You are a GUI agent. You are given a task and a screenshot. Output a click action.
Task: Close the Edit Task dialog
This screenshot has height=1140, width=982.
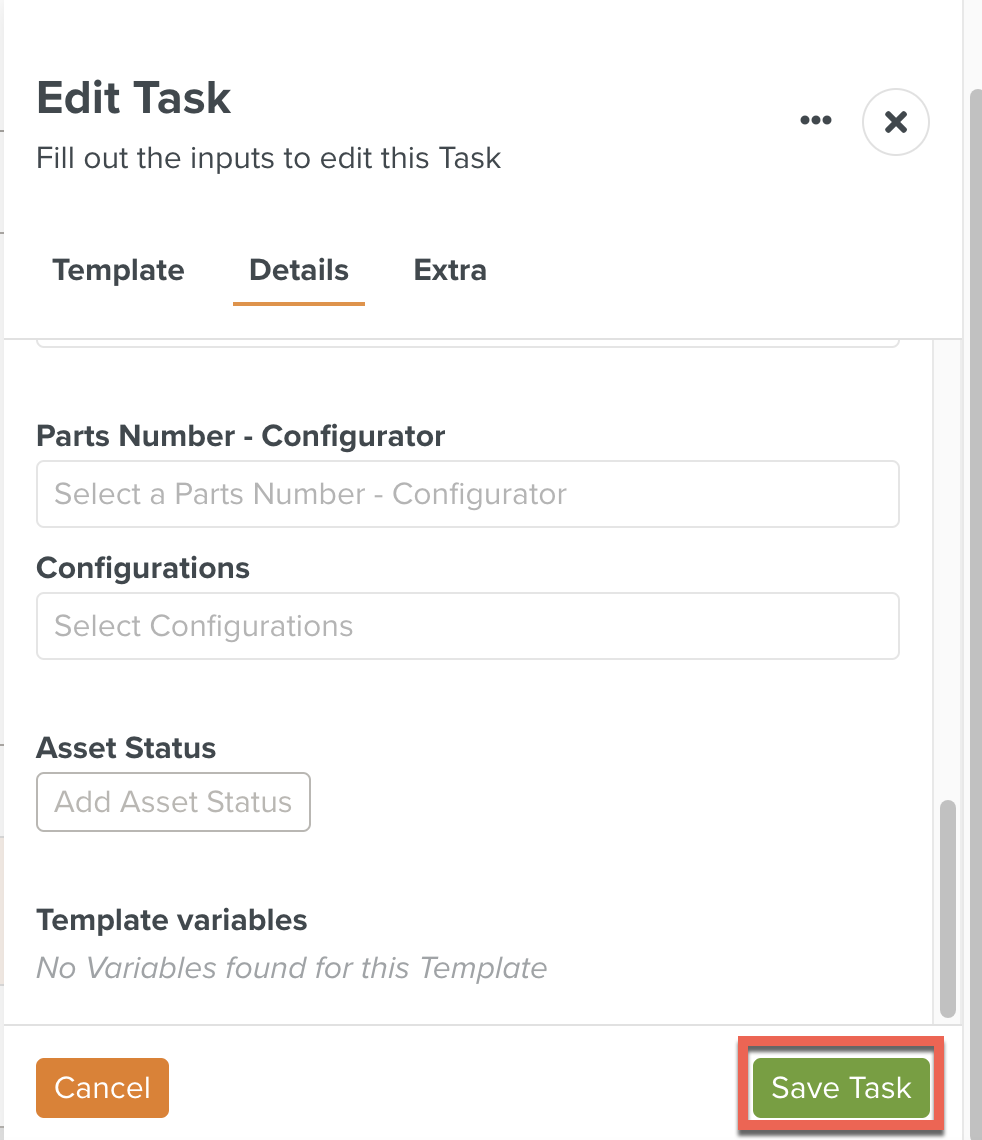(895, 121)
